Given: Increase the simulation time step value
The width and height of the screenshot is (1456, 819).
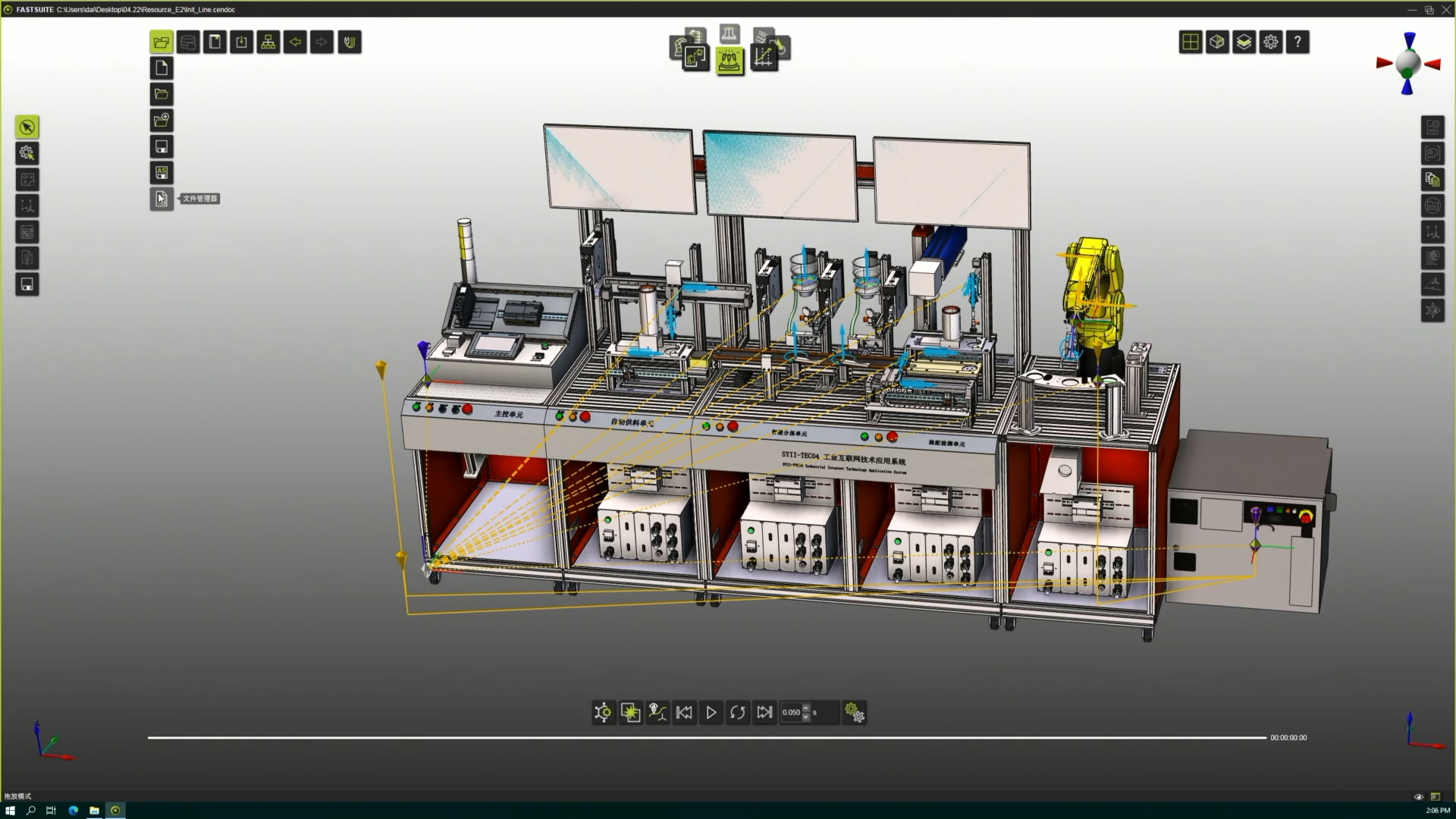Looking at the screenshot, I should pos(806,708).
